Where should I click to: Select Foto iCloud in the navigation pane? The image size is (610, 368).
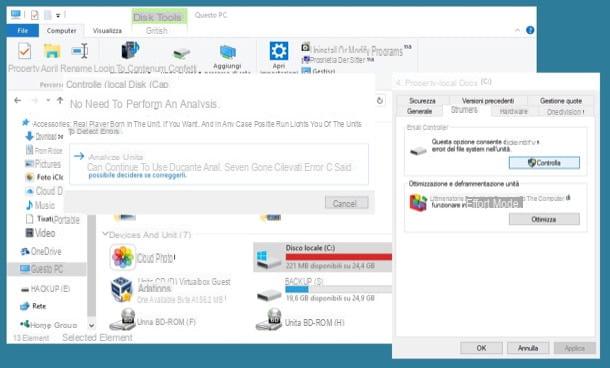[x=44, y=177]
